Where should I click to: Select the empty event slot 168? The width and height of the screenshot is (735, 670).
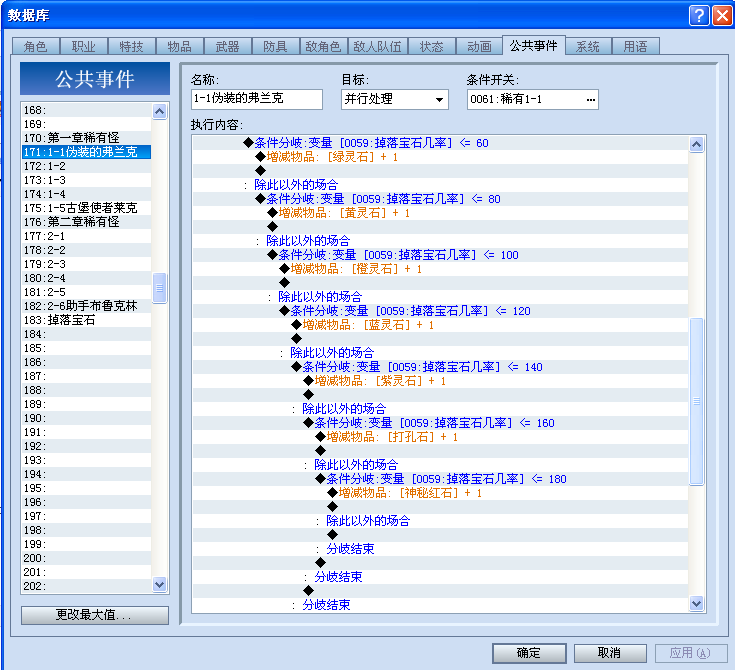tap(87, 110)
